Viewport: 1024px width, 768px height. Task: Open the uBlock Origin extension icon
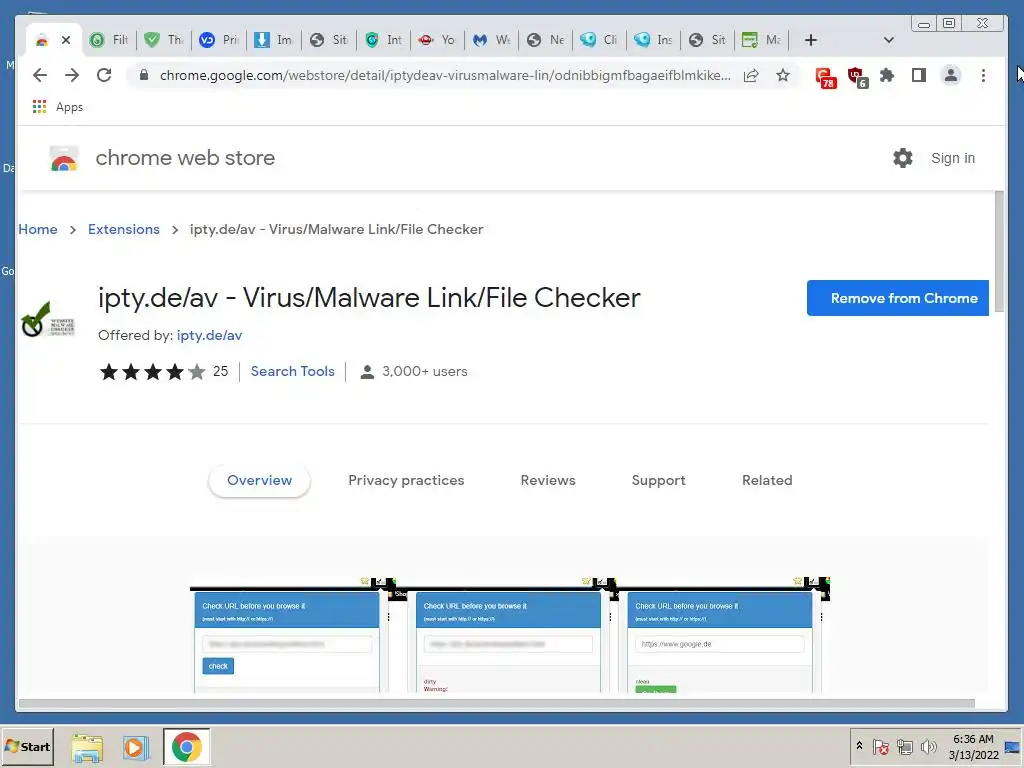pyautogui.click(x=857, y=77)
